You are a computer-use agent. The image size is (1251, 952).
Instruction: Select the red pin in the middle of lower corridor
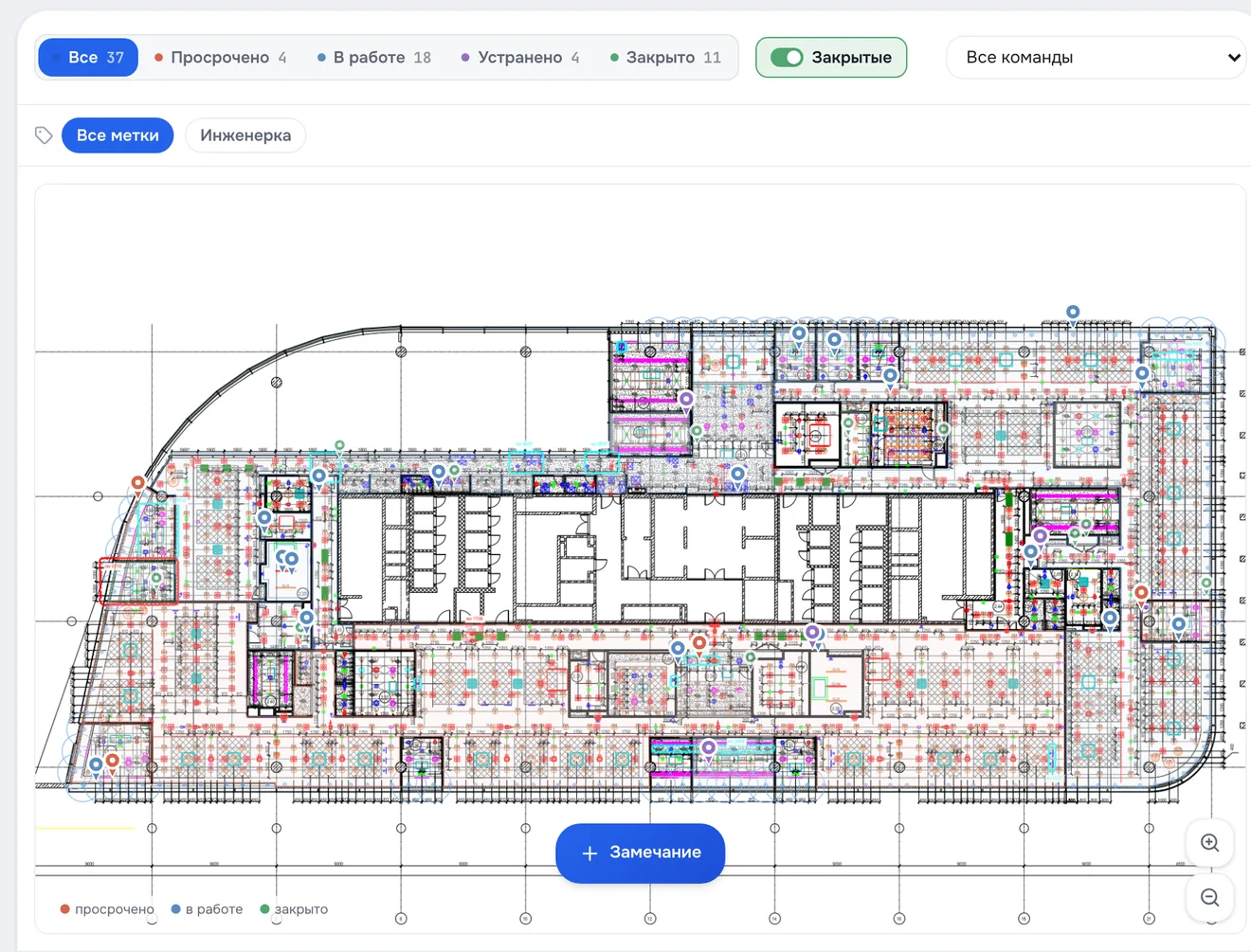tap(699, 644)
